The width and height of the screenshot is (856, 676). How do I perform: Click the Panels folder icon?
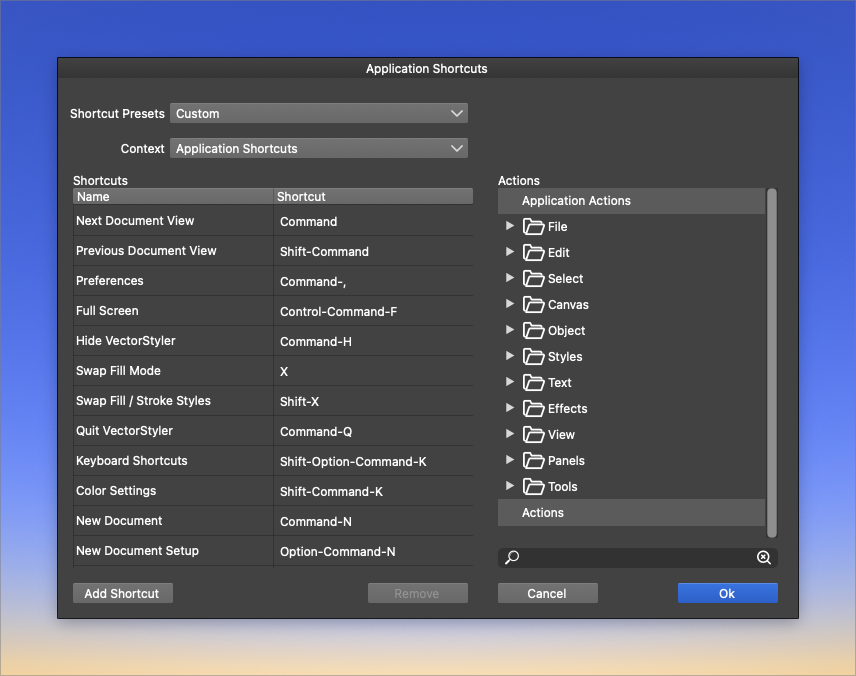[x=533, y=461]
